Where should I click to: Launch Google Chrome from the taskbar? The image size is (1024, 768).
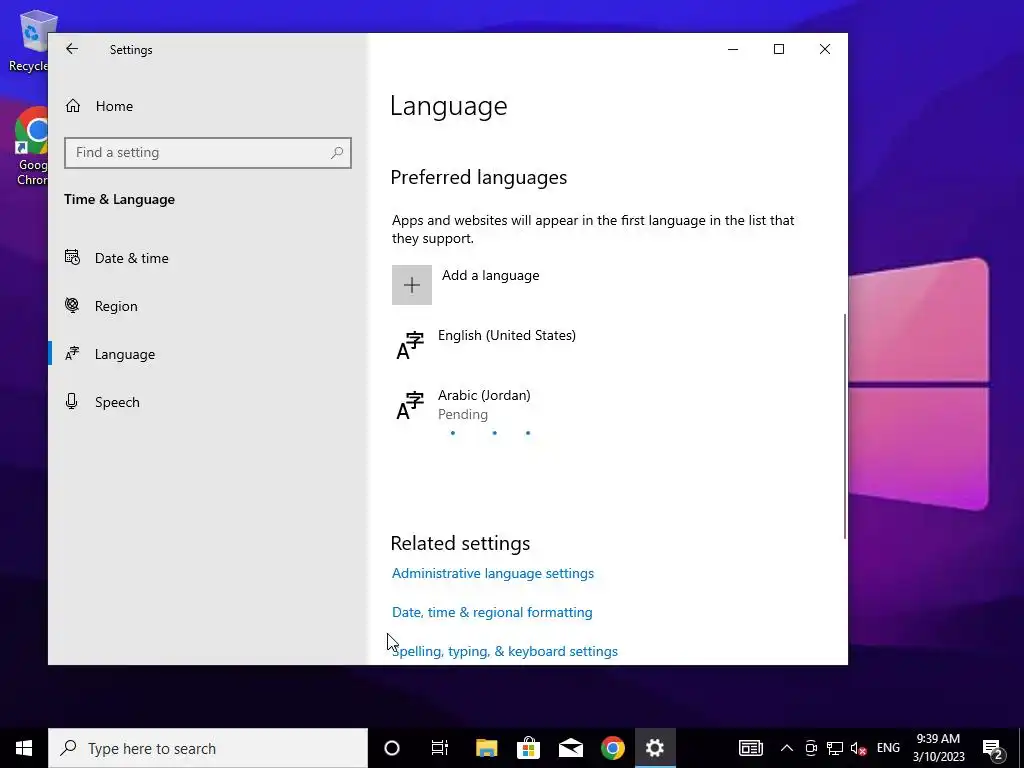click(613, 748)
